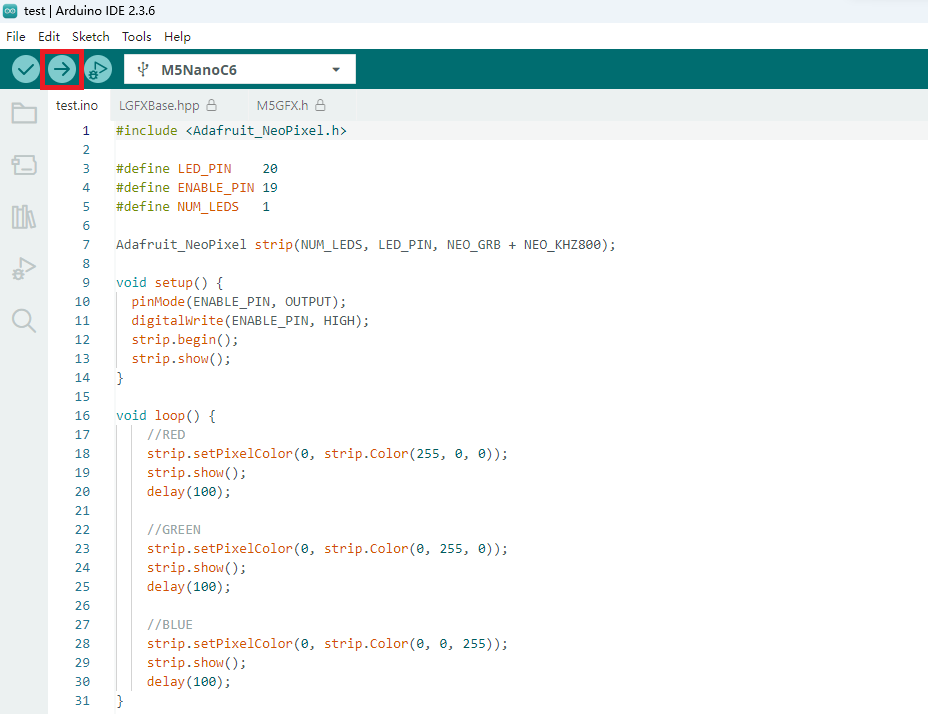Click the ENABLE_PIN define text

(216, 188)
